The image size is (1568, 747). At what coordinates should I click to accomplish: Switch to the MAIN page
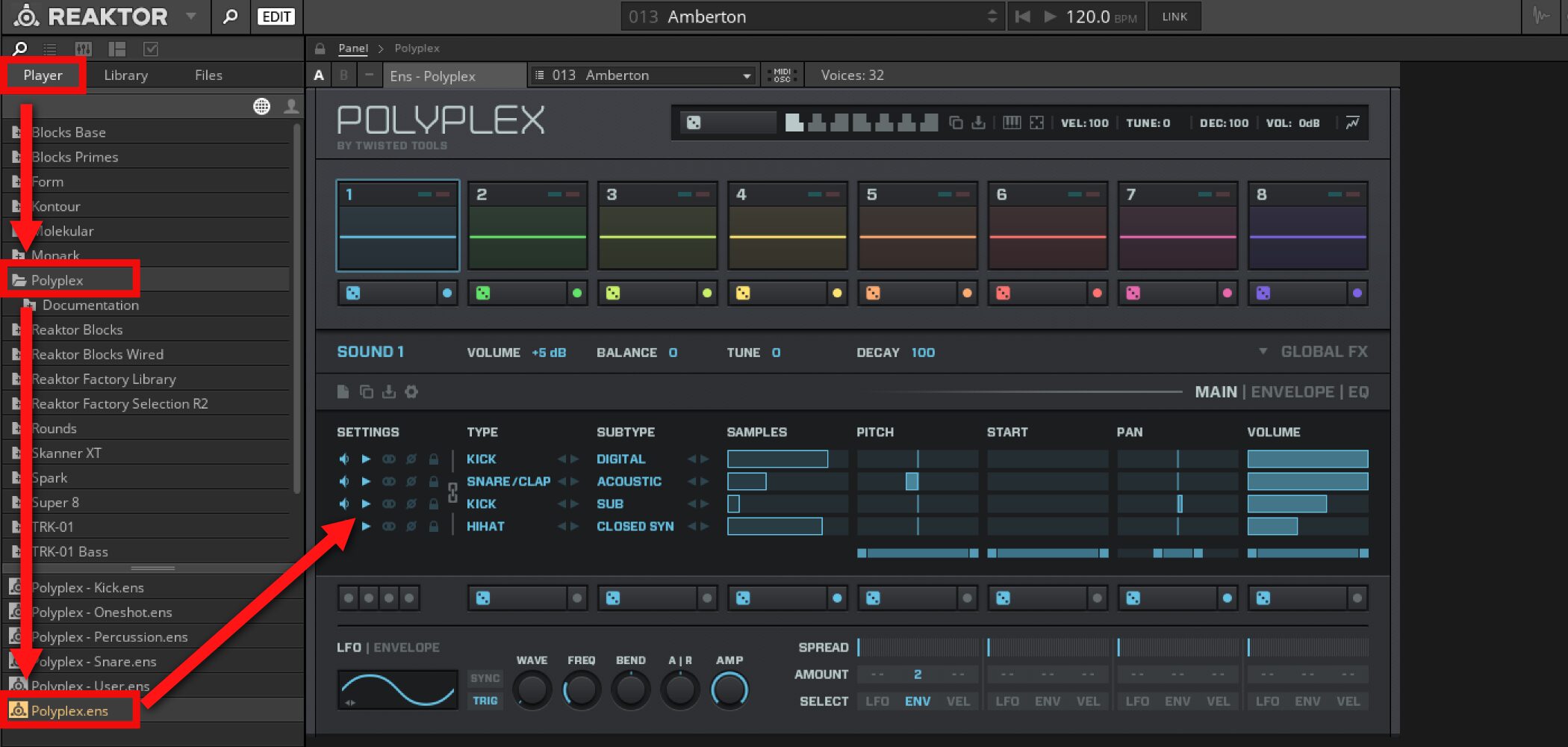(x=1216, y=391)
